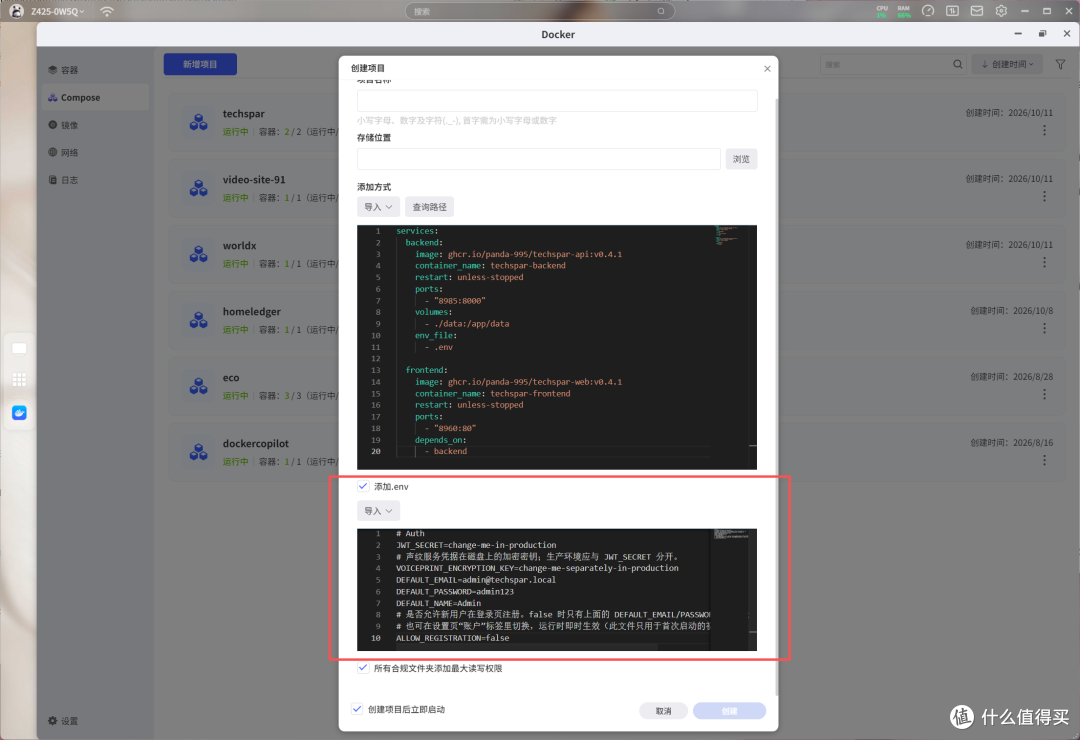Viewport: 1080px width, 740px height.
Task: Expand the Z425-0W5Q device dropdown
Action: (x=58, y=11)
